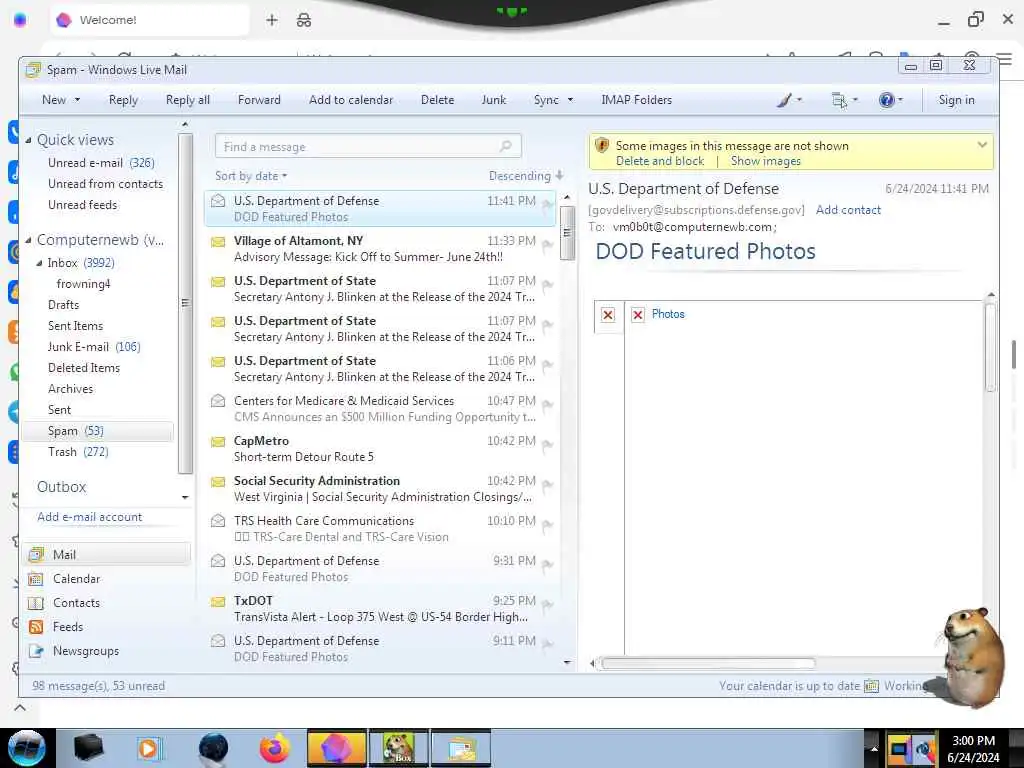
Task: Select the Deleted Items folder
Action: click(x=84, y=368)
